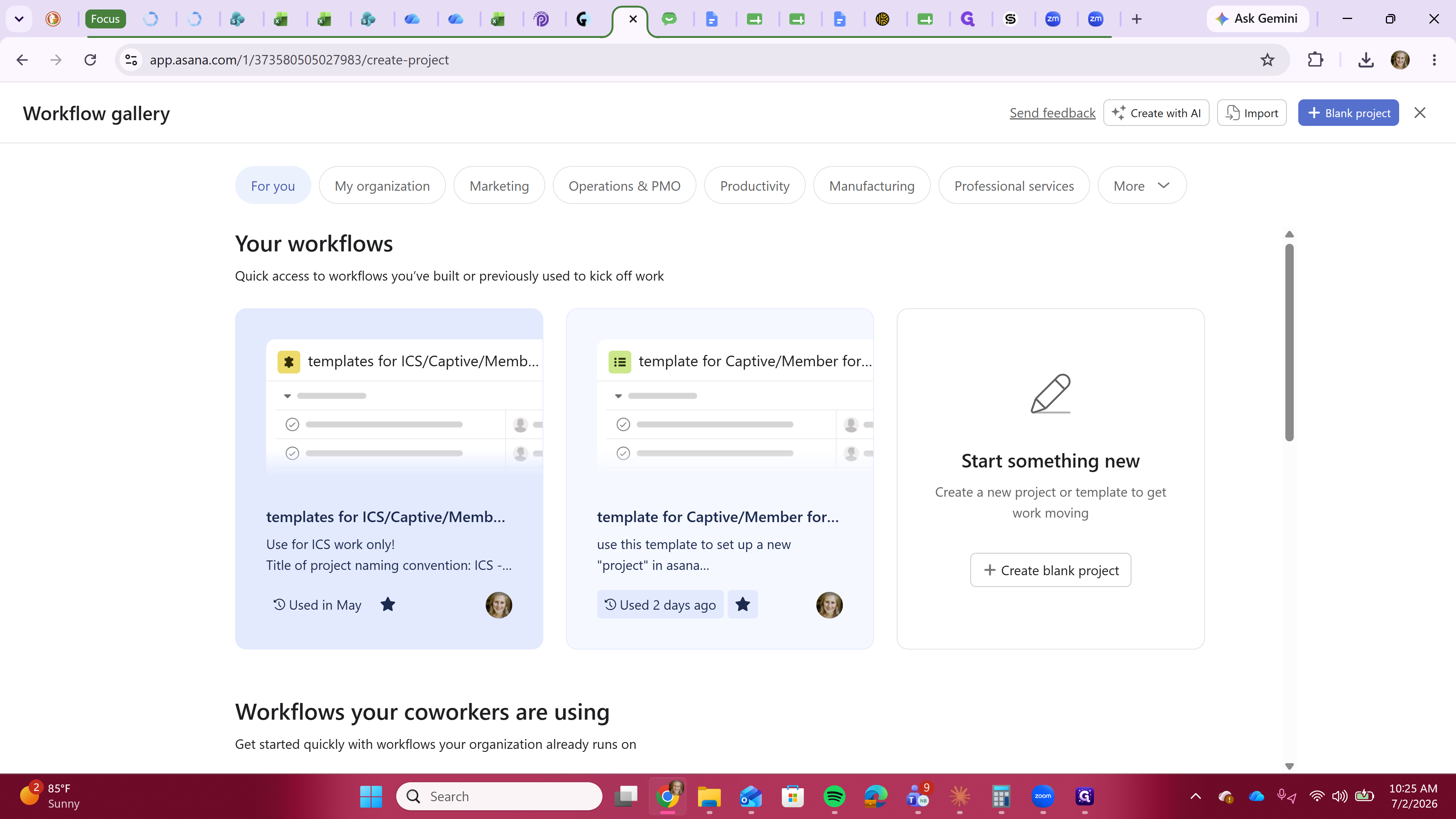Screen dimensions: 1456x819
Task: Show hidden system tray icons chevron
Action: (1196, 796)
